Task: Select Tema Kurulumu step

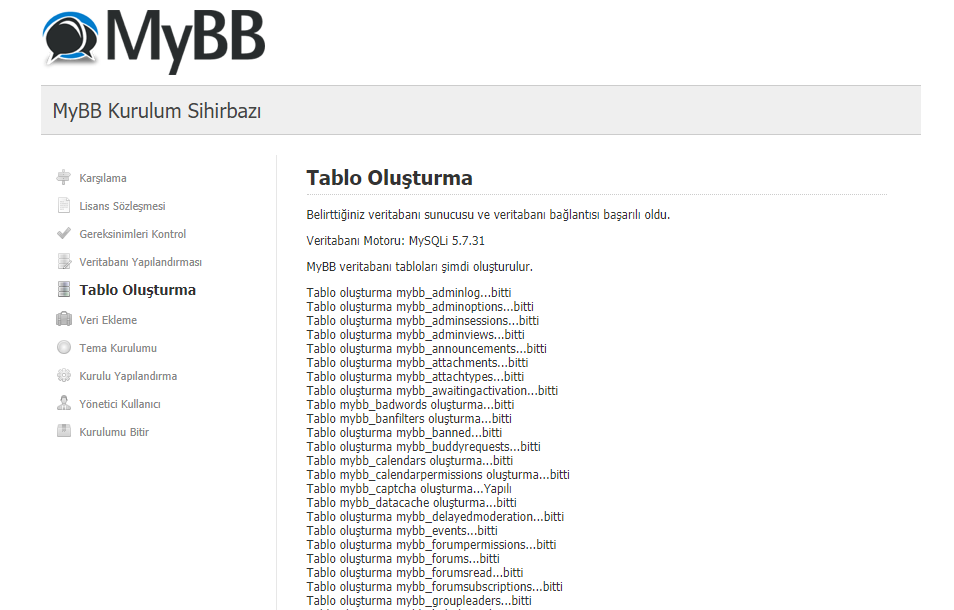Action: pos(118,348)
